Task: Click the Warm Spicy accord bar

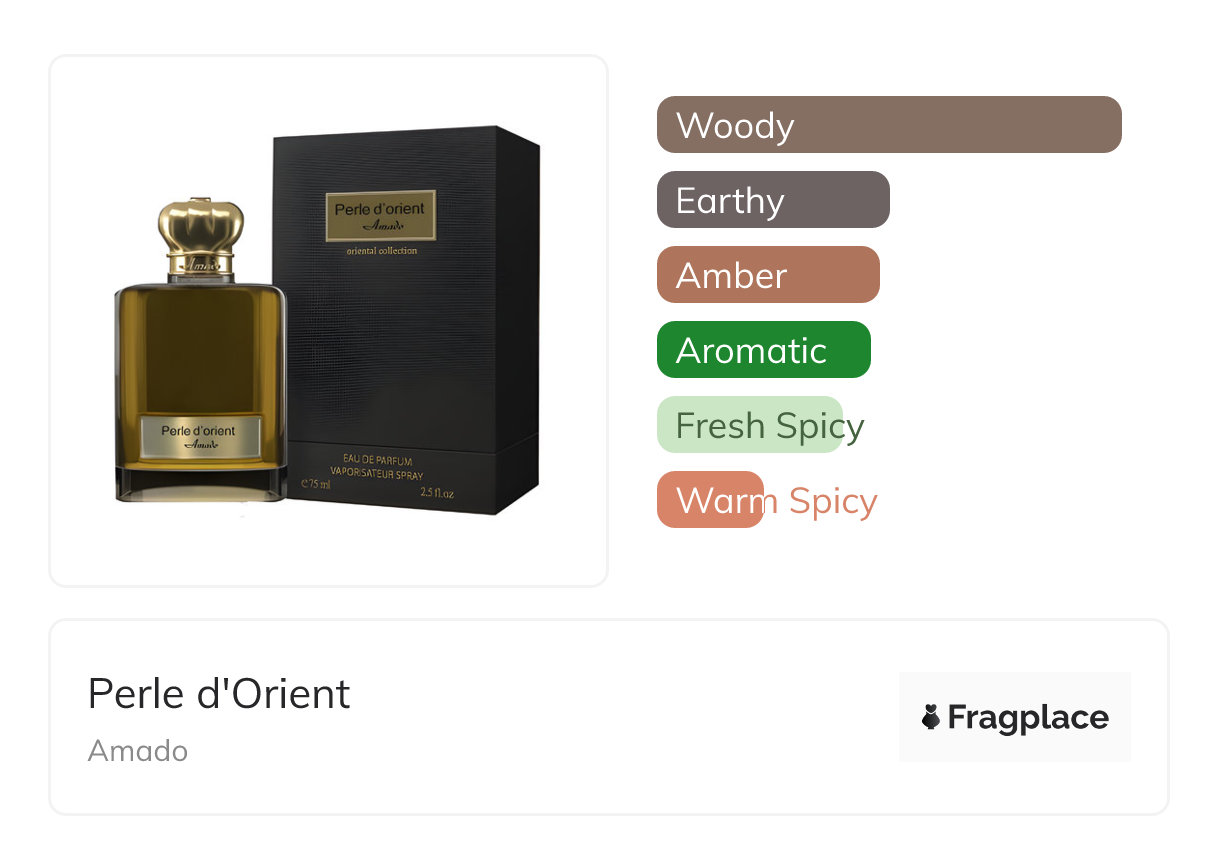Action: [x=710, y=500]
